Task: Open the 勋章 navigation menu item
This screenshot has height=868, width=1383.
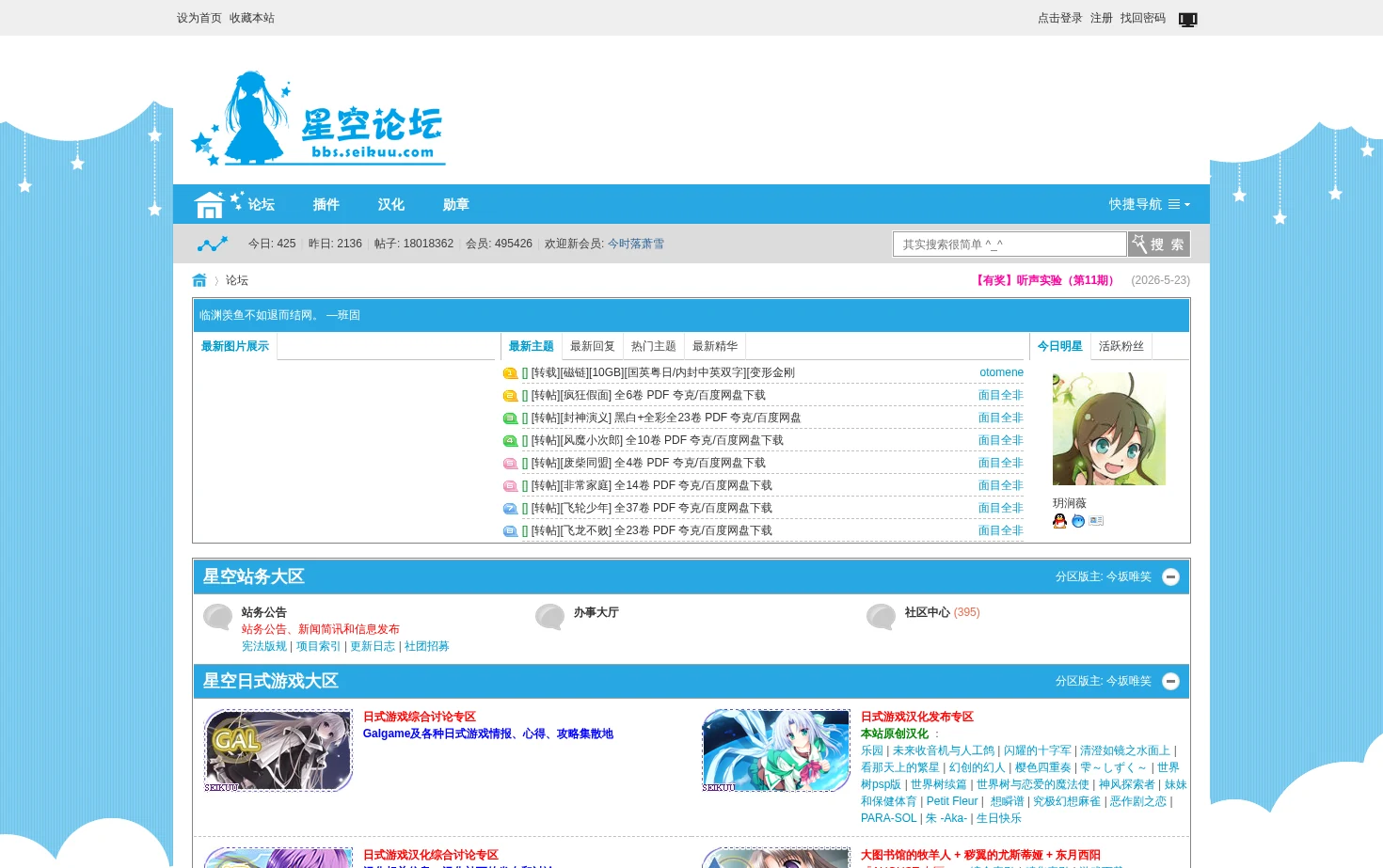Action: 455,204
